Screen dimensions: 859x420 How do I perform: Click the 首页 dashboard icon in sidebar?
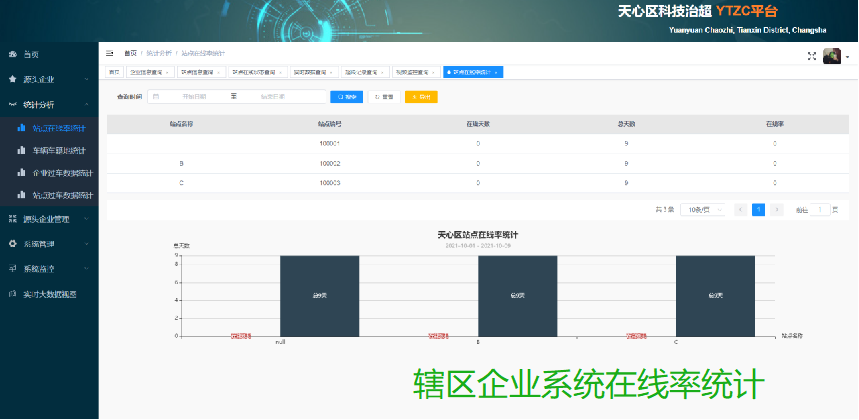pos(12,53)
